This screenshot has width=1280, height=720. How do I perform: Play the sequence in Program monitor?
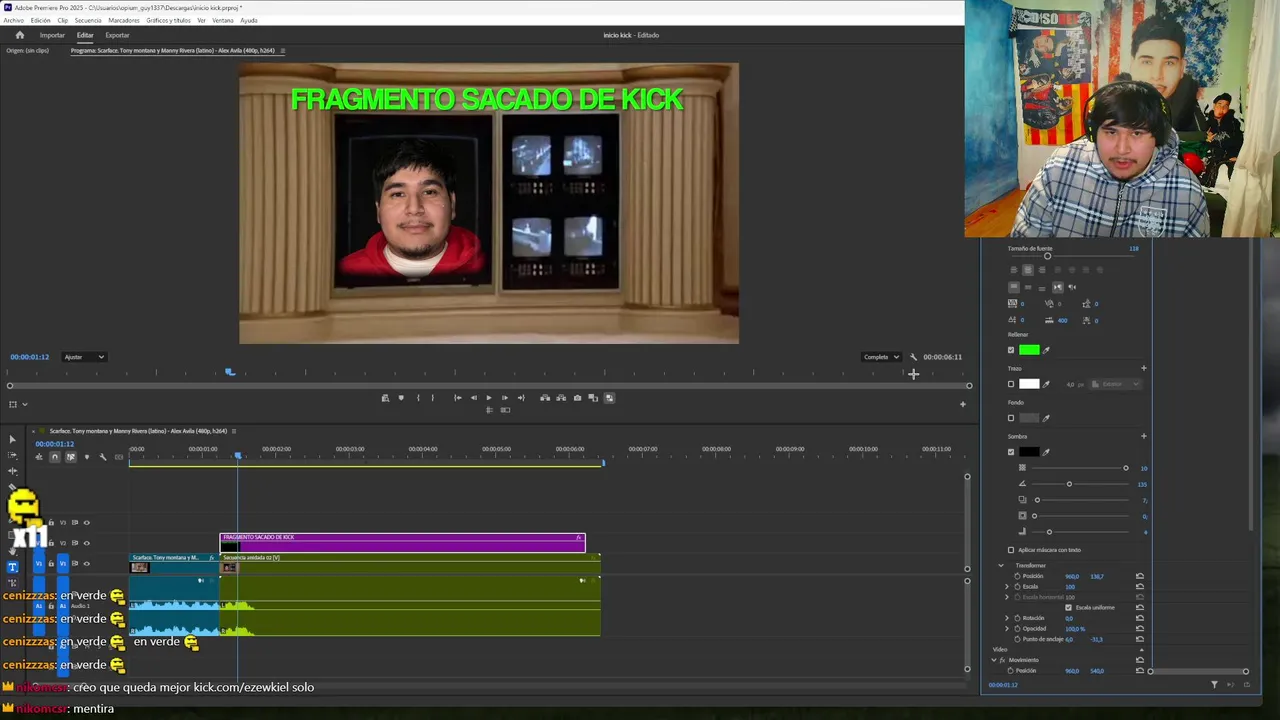coord(489,398)
